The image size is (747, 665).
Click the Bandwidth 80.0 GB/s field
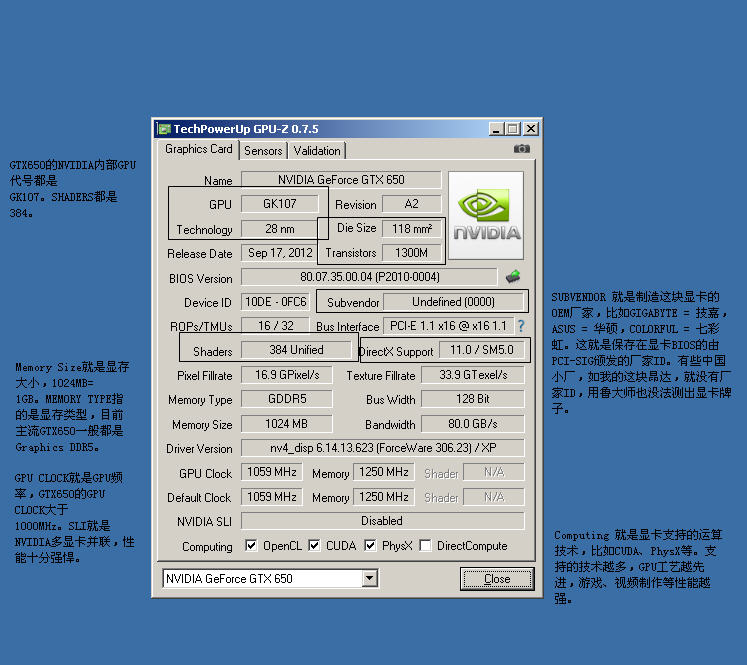473,423
